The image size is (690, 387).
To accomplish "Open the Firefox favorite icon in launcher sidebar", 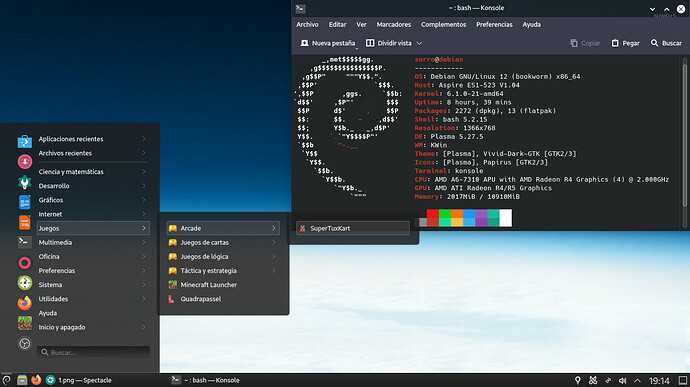I will click(x=25, y=303).
